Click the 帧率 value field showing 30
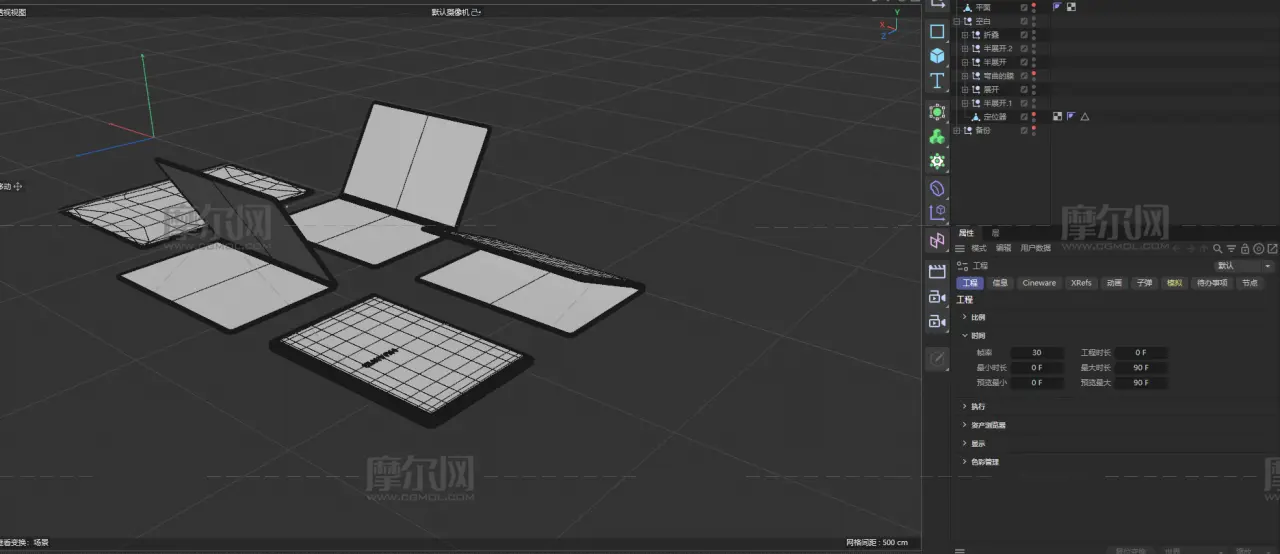The height and width of the screenshot is (554, 1280). (1037, 353)
